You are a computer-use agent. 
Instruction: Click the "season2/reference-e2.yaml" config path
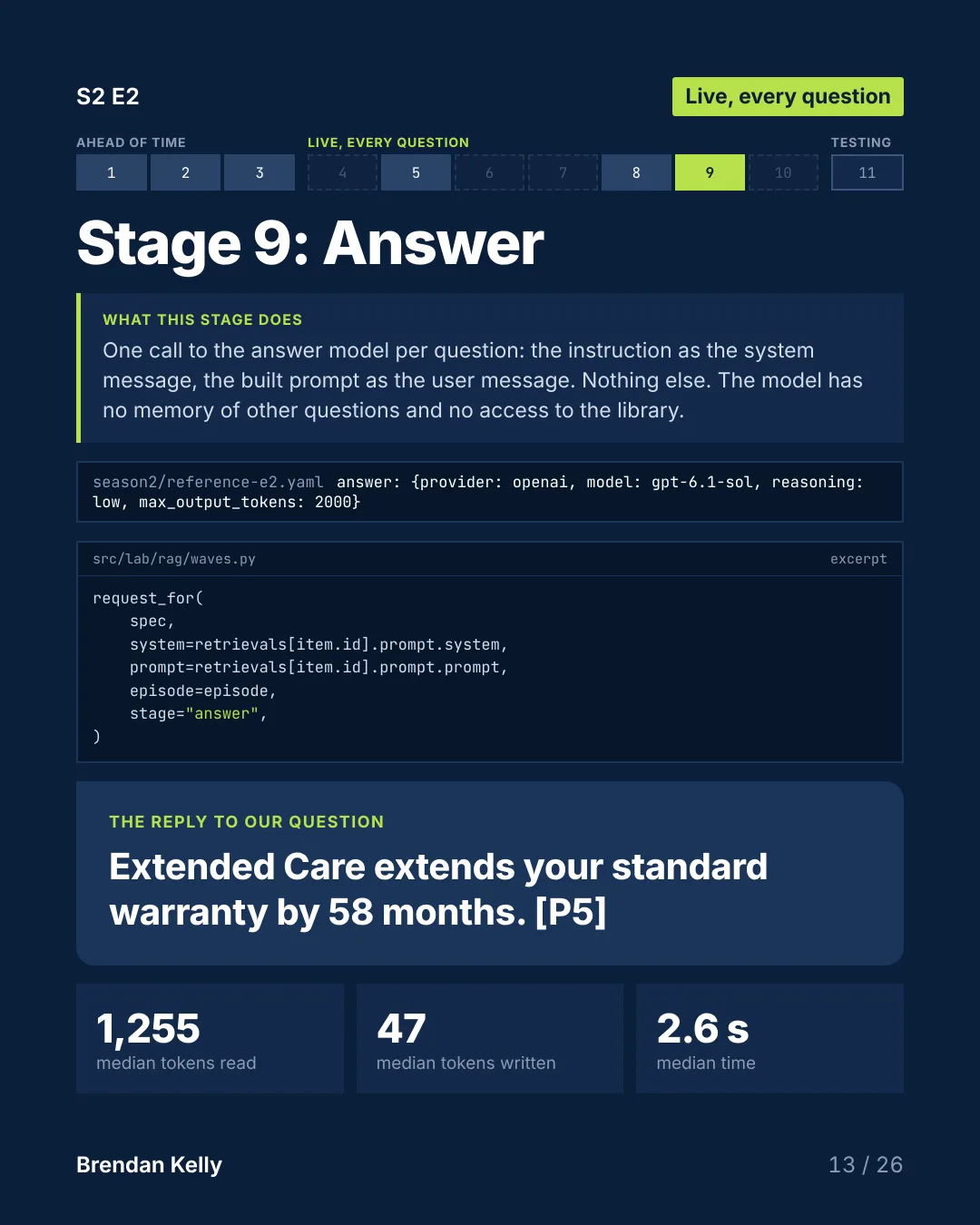click(x=208, y=482)
